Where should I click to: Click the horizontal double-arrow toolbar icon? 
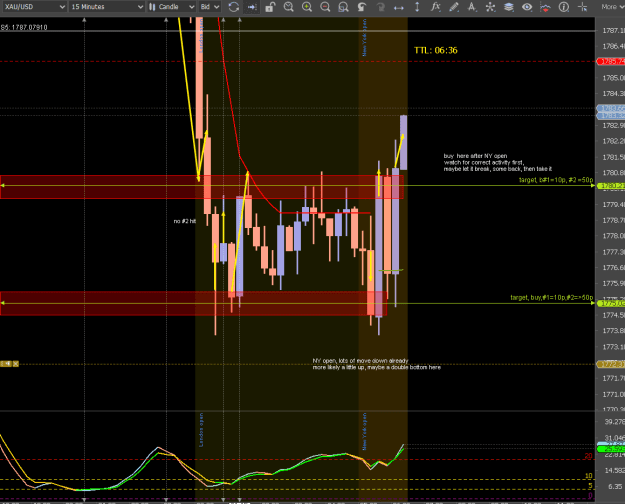coord(399,7)
